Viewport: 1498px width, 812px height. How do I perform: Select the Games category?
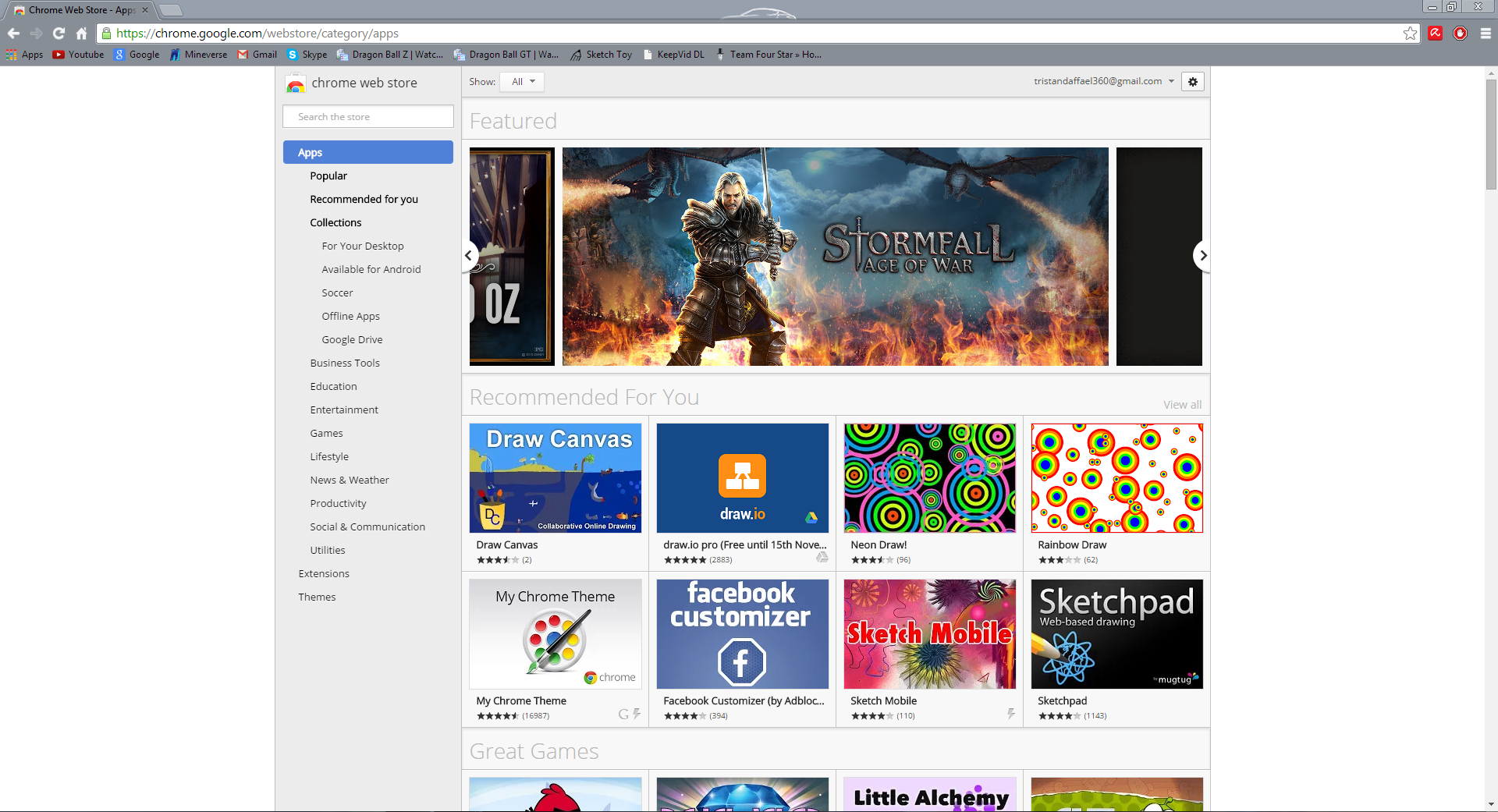coord(326,433)
